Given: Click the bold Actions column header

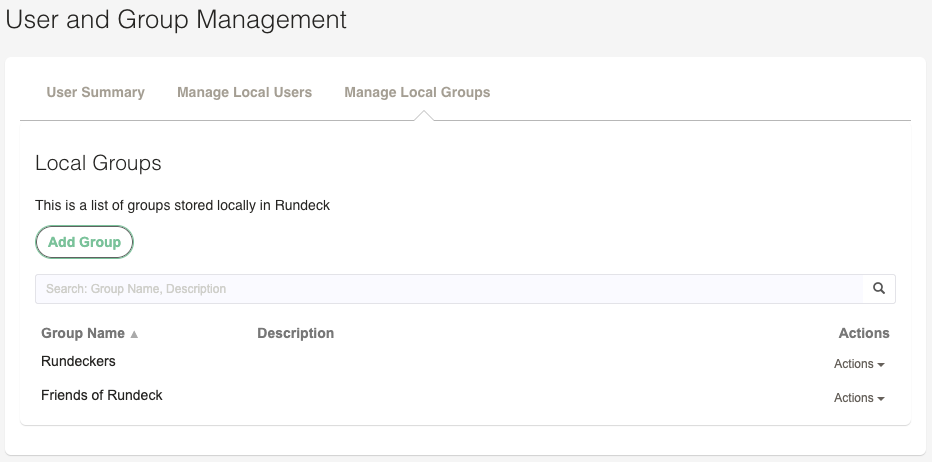Looking at the screenshot, I should [x=864, y=333].
